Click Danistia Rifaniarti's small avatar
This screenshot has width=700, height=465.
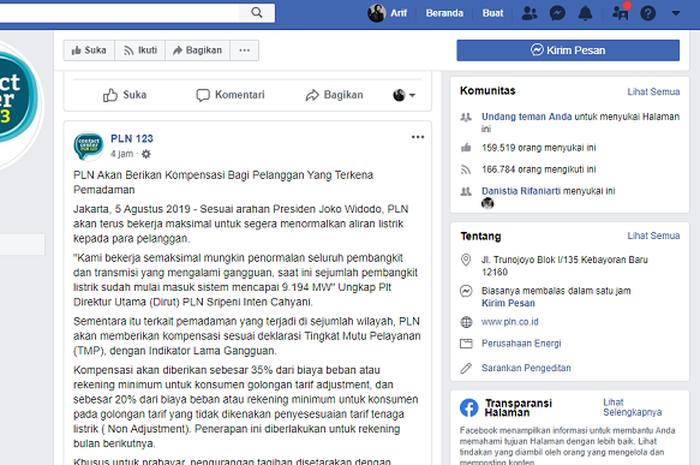click(488, 203)
